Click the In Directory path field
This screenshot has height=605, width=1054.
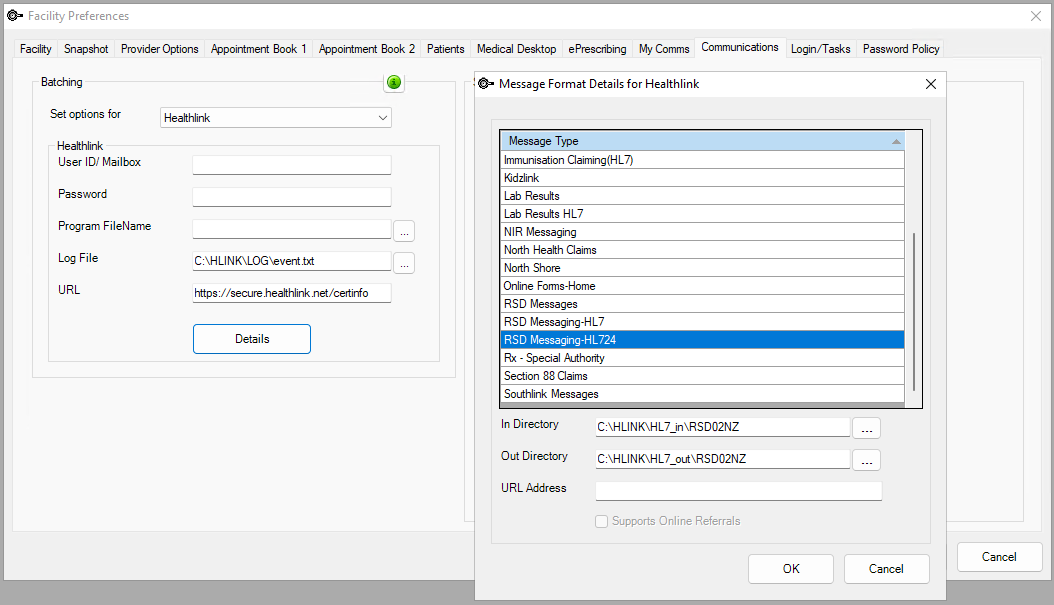pyautogui.click(x=723, y=427)
